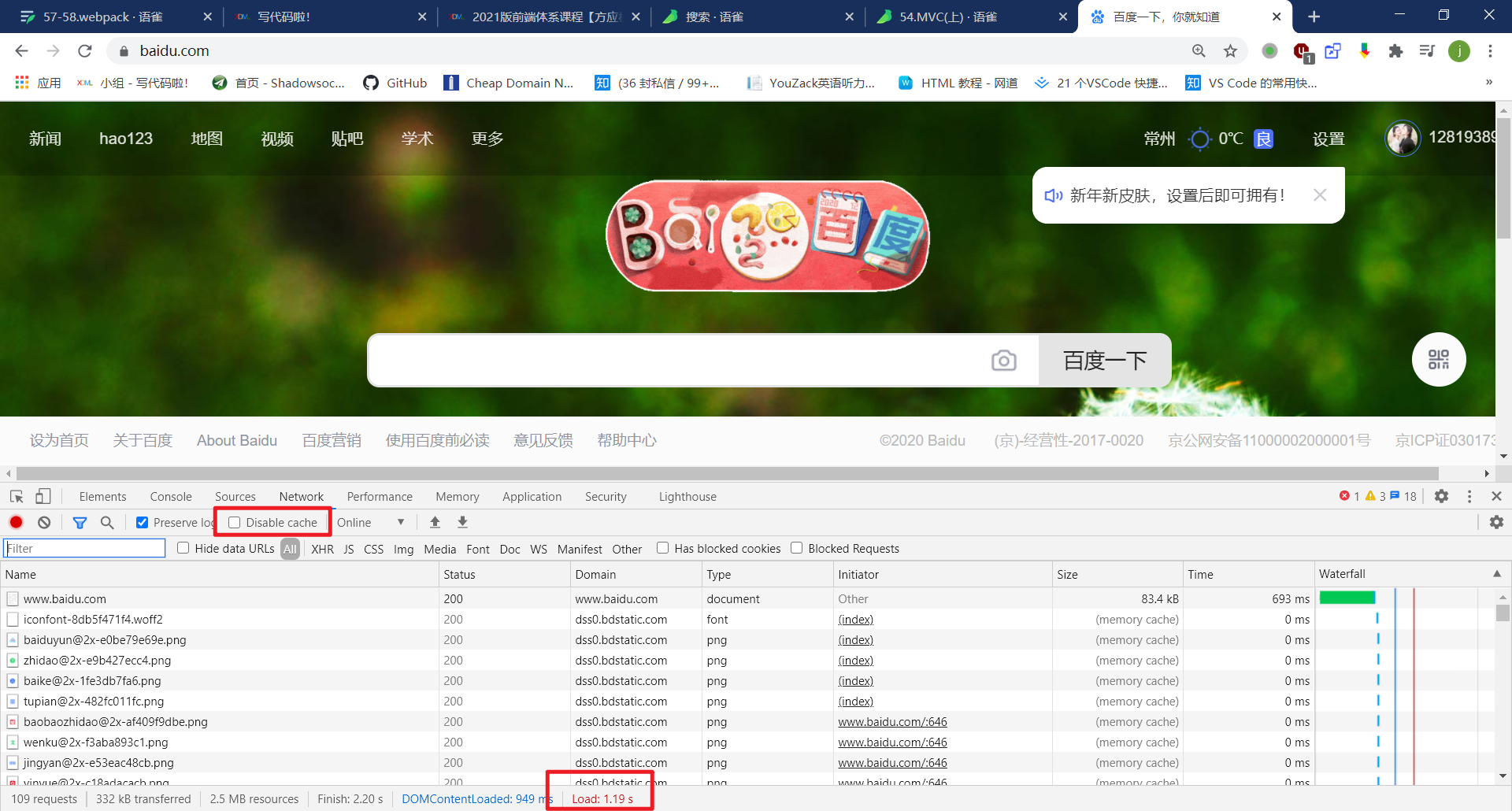Switch to the Performance tab
Image resolution: width=1512 pixels, height=811 pixels.
tap(380, 496)
